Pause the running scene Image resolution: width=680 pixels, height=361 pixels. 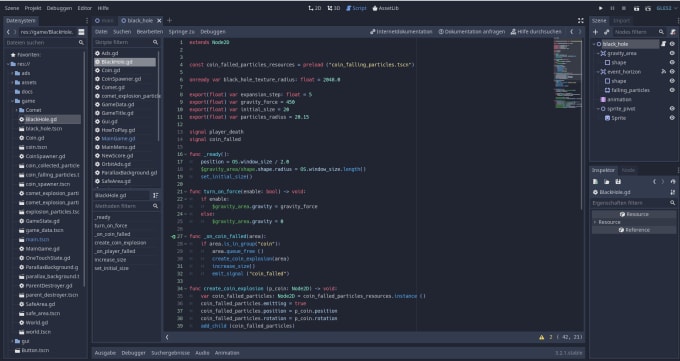[x=612, y=8]
